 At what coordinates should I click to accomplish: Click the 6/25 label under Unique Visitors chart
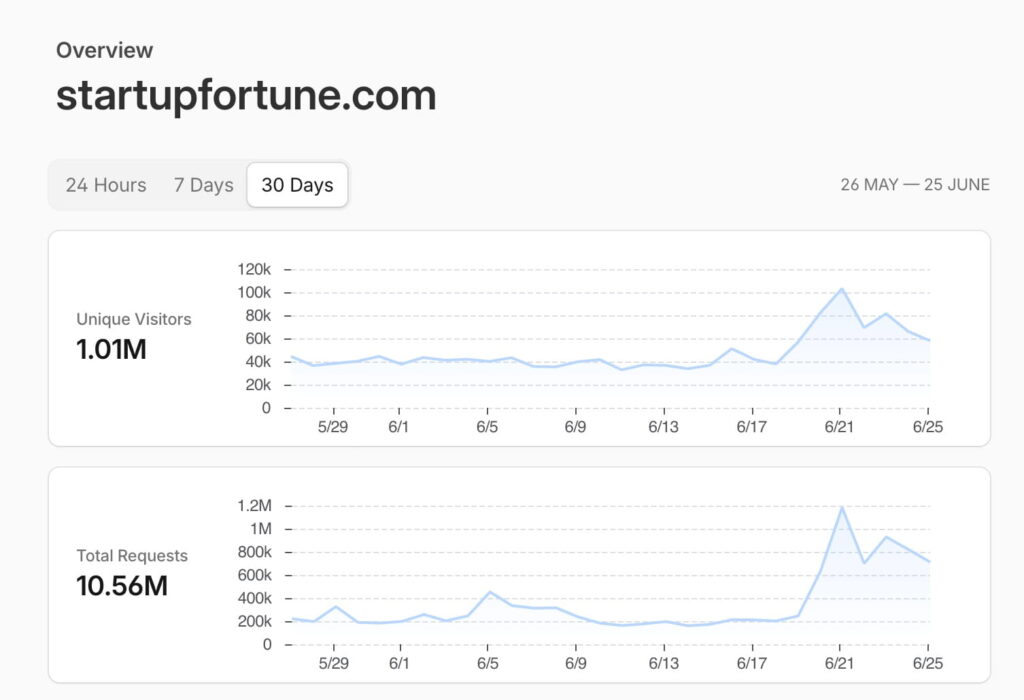tap(928, 427)
